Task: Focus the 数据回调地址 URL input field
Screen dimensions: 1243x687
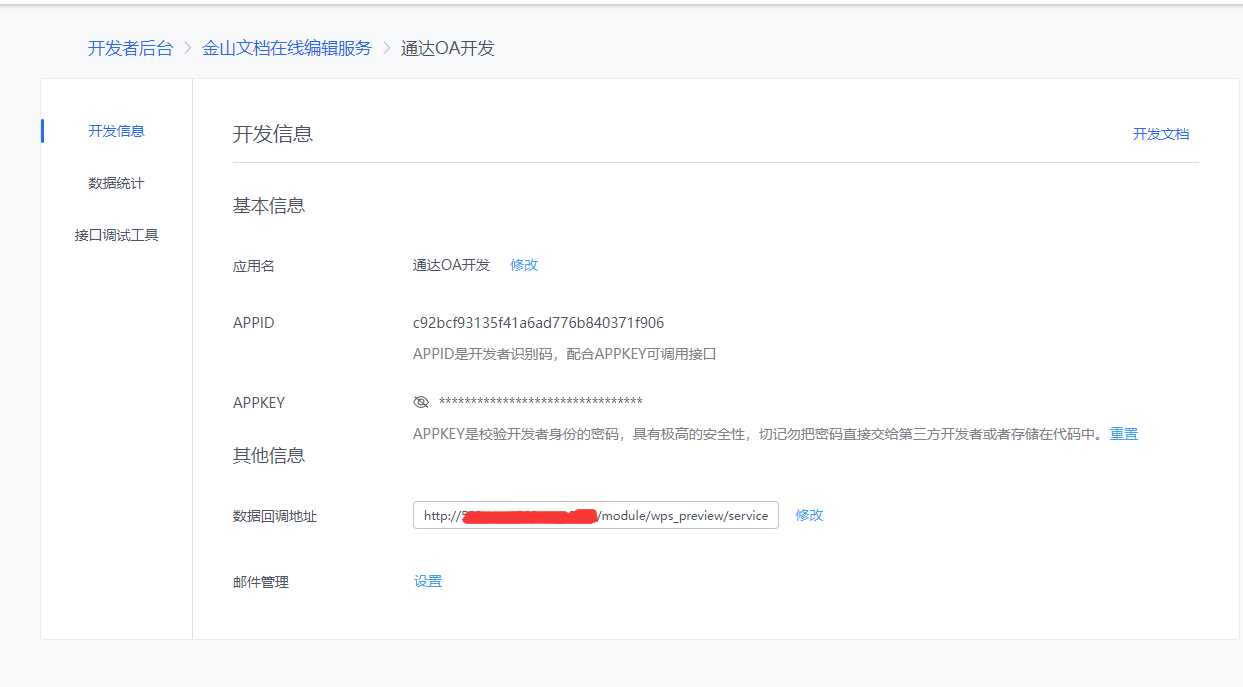Action: click(595, 516)
